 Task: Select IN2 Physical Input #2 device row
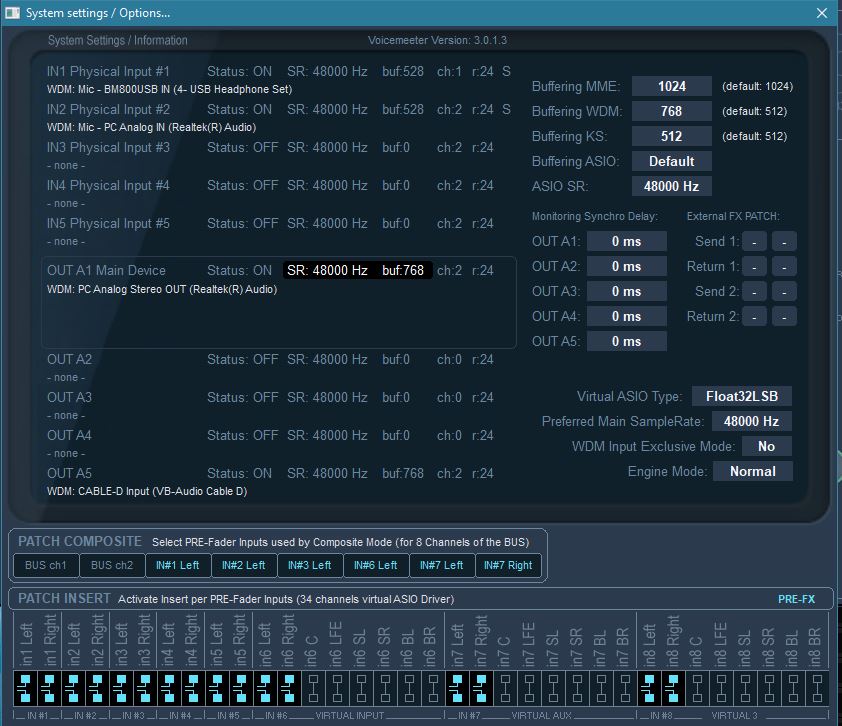tap(279, 118)
